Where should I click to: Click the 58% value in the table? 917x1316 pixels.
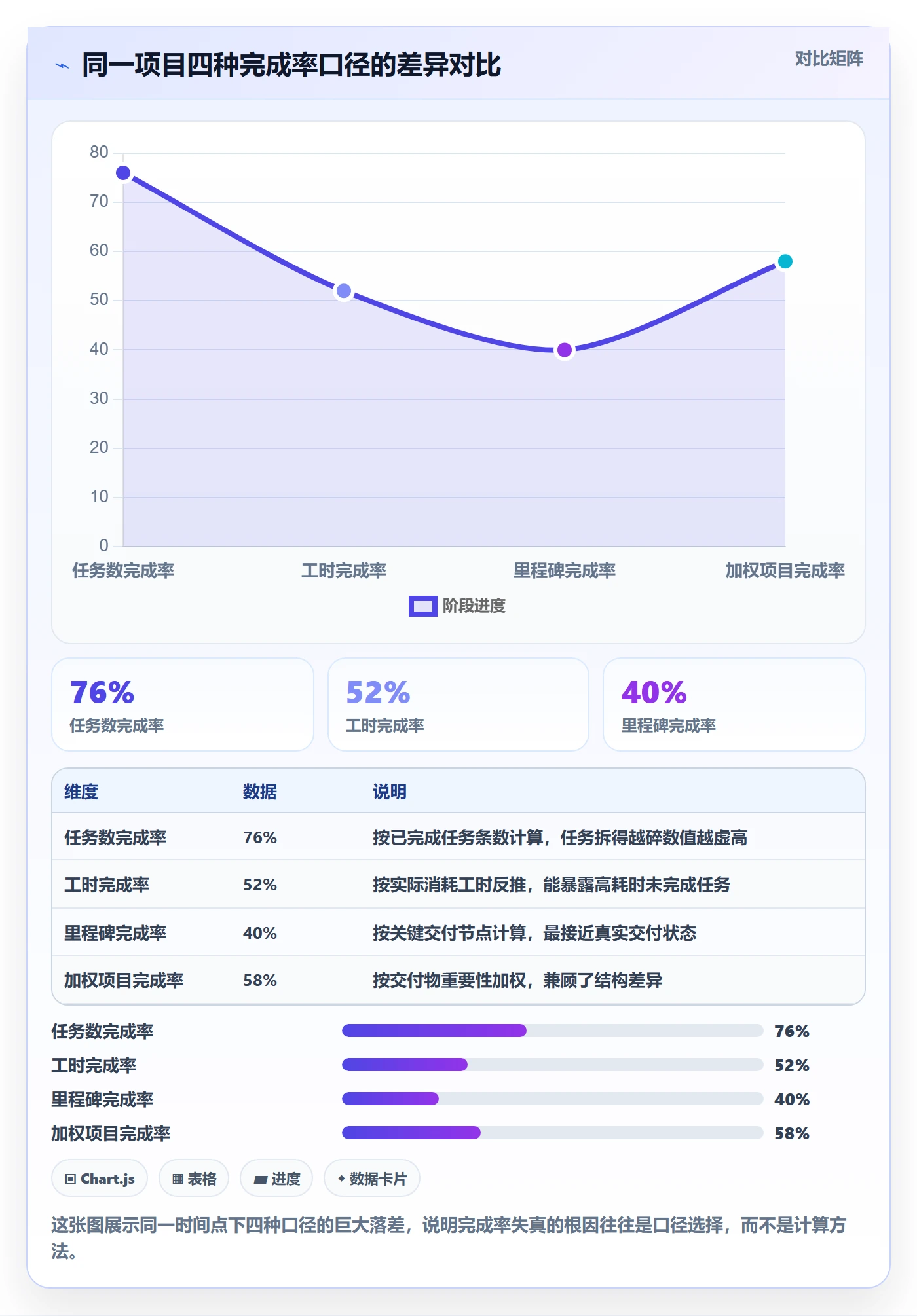point(260,980)
